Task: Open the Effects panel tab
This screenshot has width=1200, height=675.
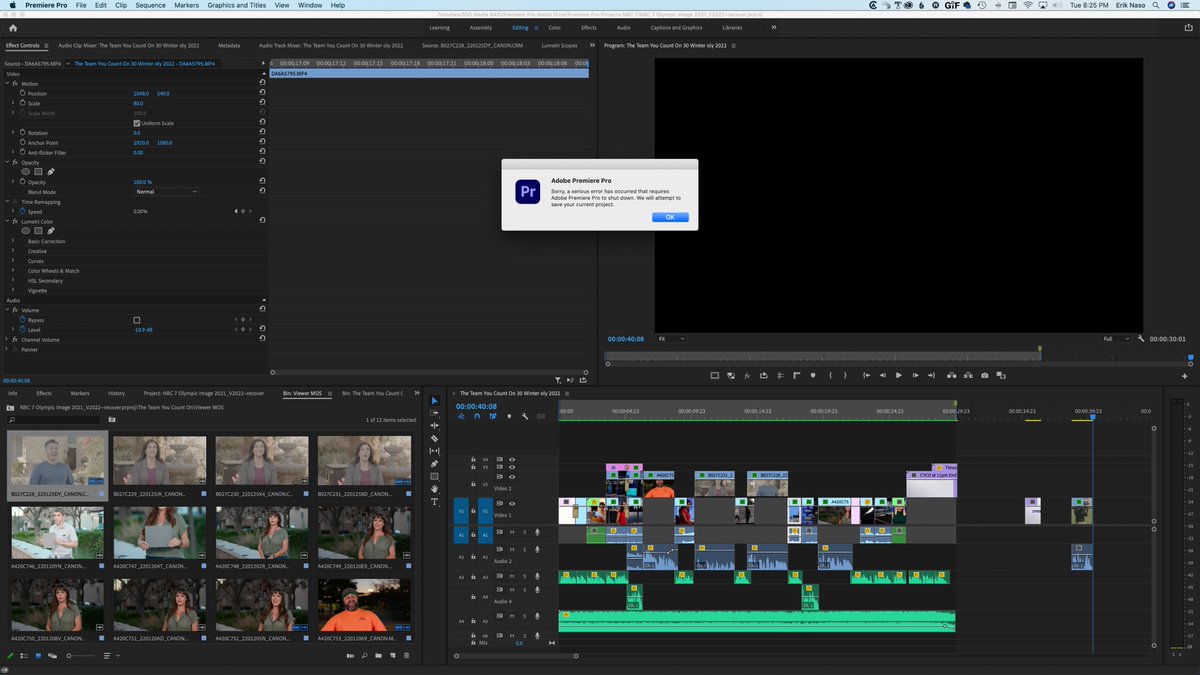Action: pos(44,393)
